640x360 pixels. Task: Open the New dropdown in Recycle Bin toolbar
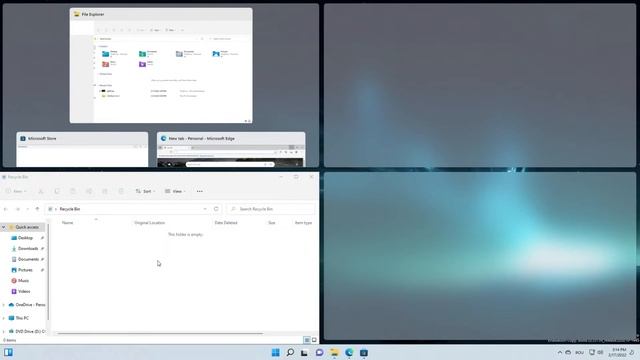point(16,191)
